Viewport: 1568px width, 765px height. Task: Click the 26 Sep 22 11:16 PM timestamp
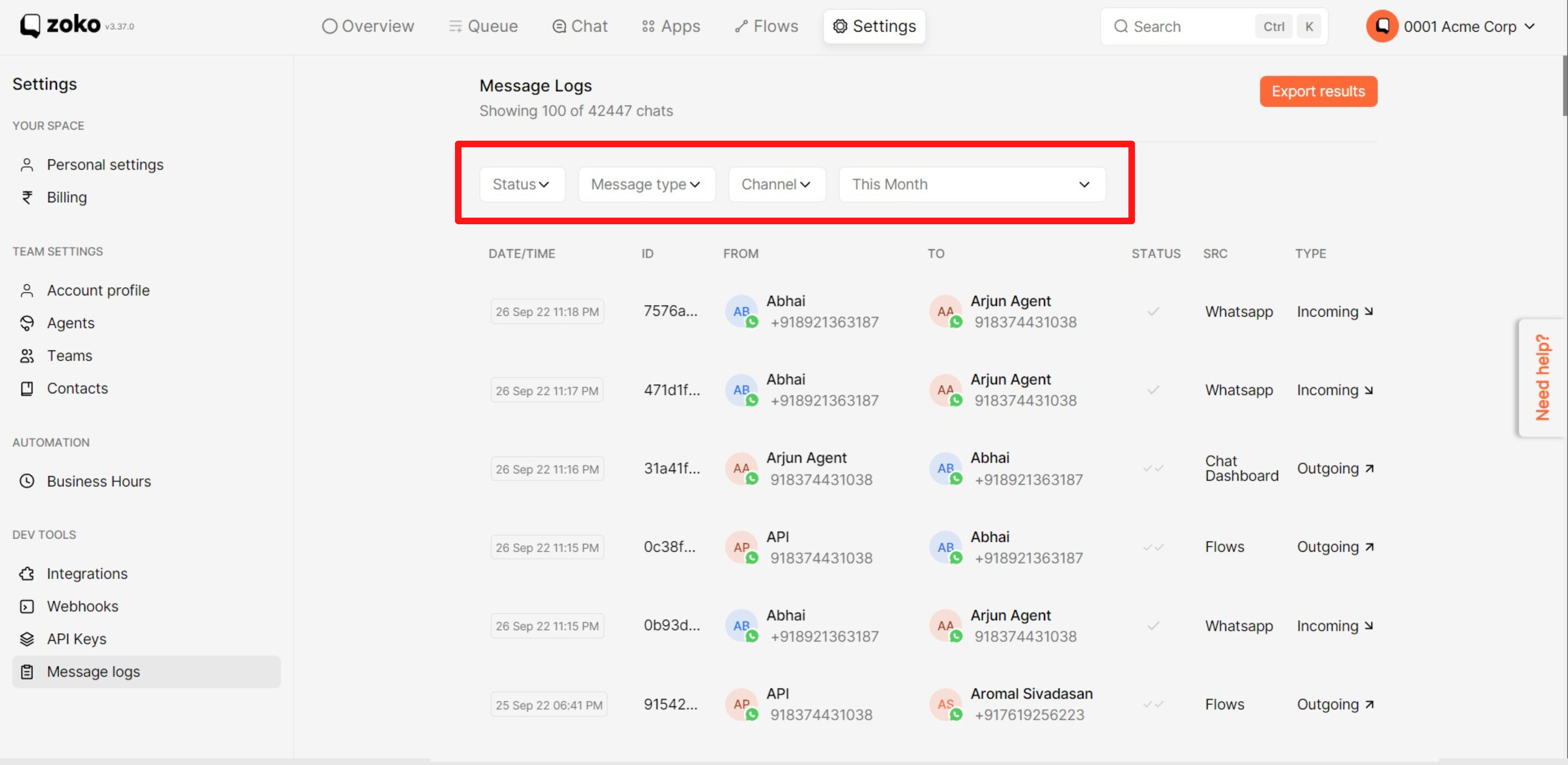[x=547, y=468]
